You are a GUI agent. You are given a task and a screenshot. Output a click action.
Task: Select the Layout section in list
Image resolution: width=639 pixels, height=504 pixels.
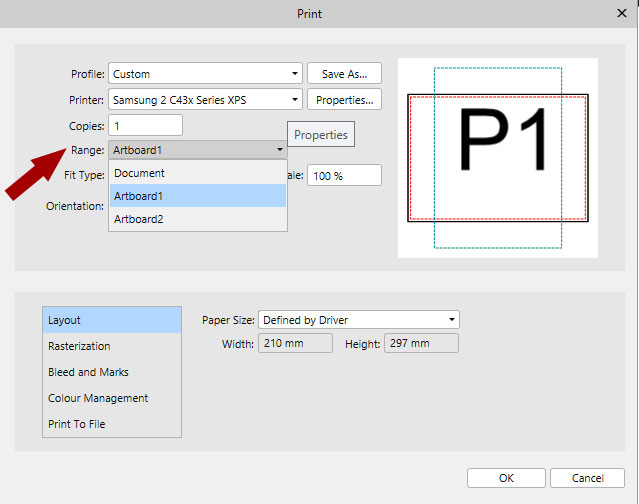(x=112, y=320)
